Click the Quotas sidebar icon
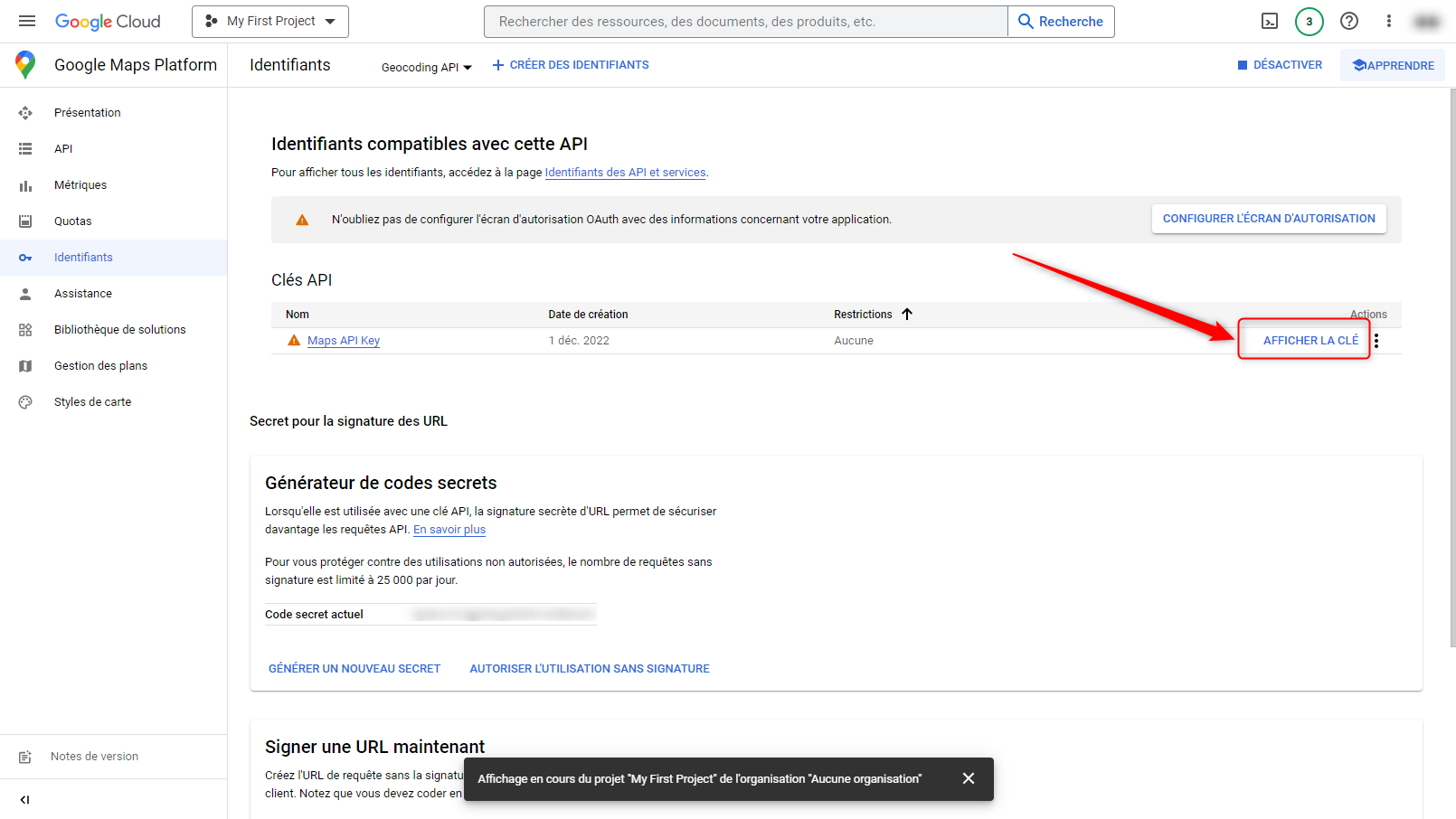1456x819 pixels. coord(25,221)
